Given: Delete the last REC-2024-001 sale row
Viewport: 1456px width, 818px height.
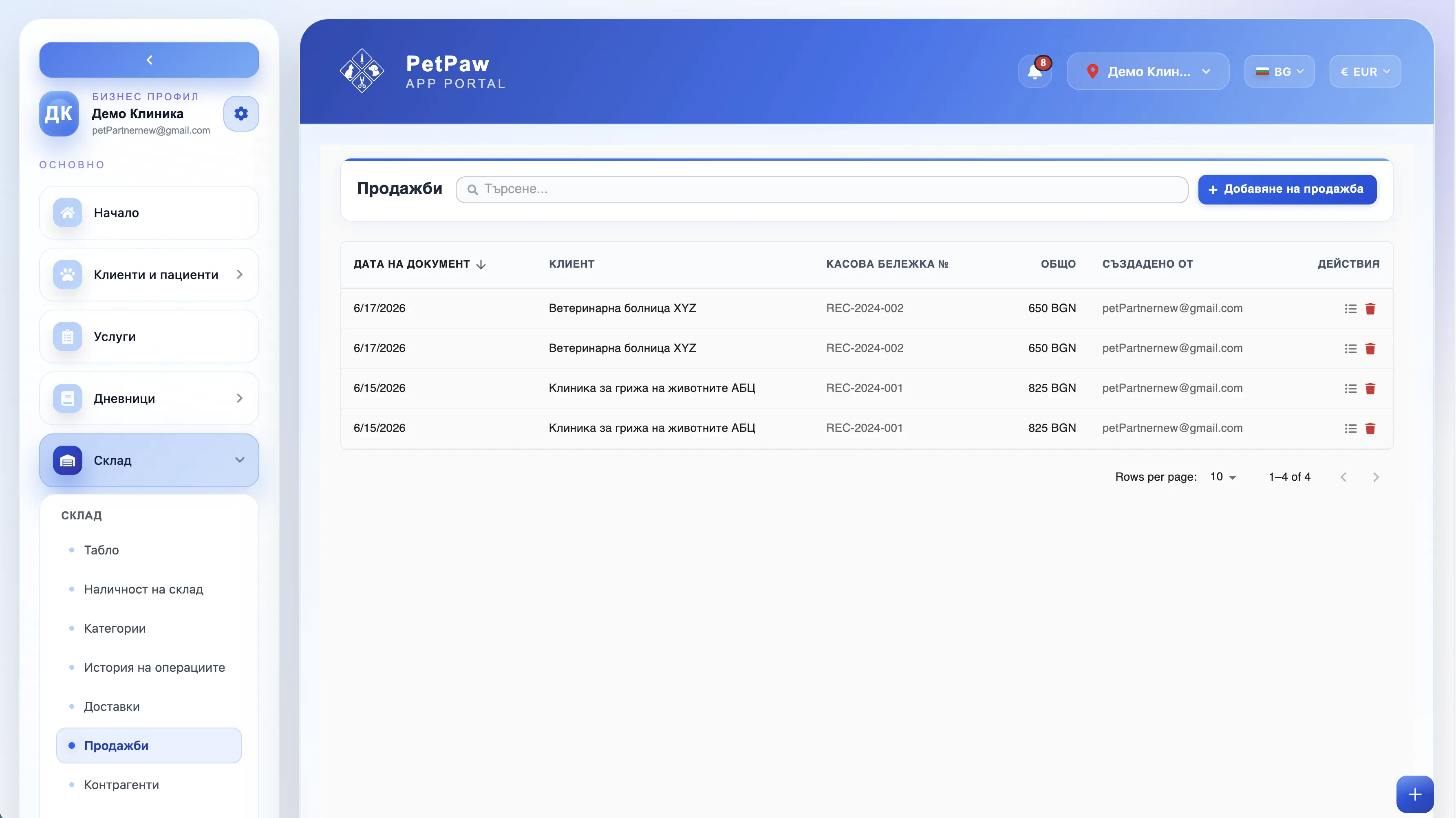Looking at the screenshot, I should 1370,429.
